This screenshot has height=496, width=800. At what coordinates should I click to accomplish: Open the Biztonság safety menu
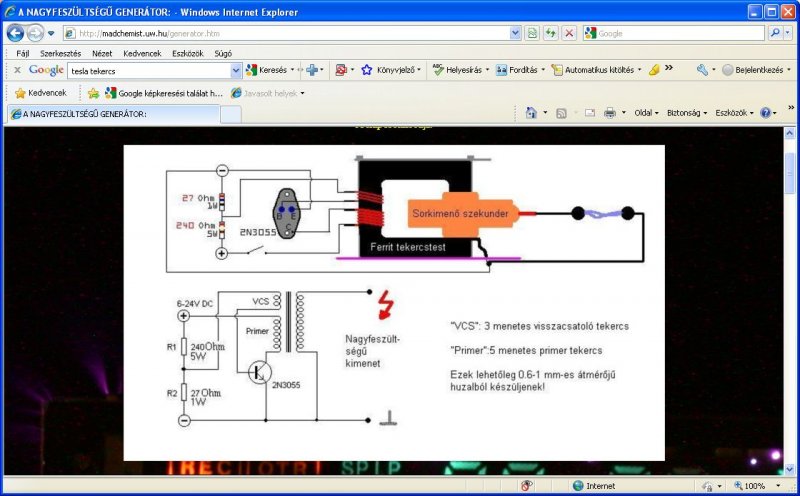(x=687, y=113)
